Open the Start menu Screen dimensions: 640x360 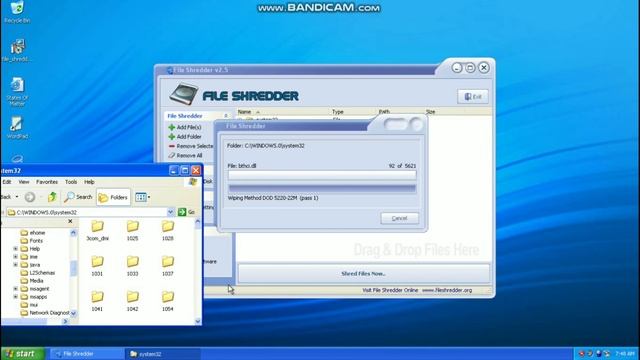point(22,354)
